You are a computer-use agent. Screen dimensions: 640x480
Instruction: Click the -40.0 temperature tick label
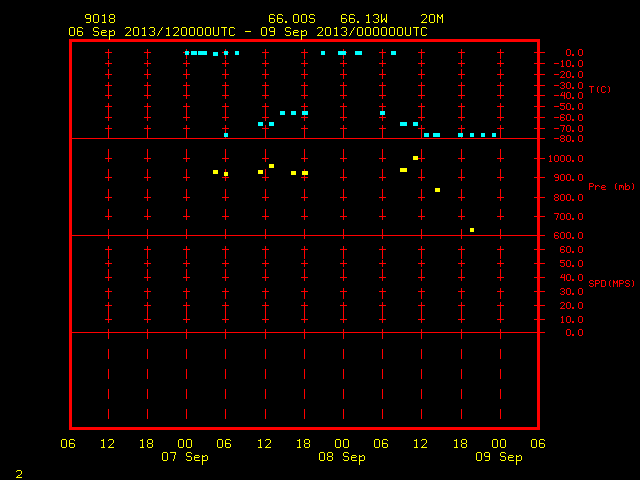568,96
